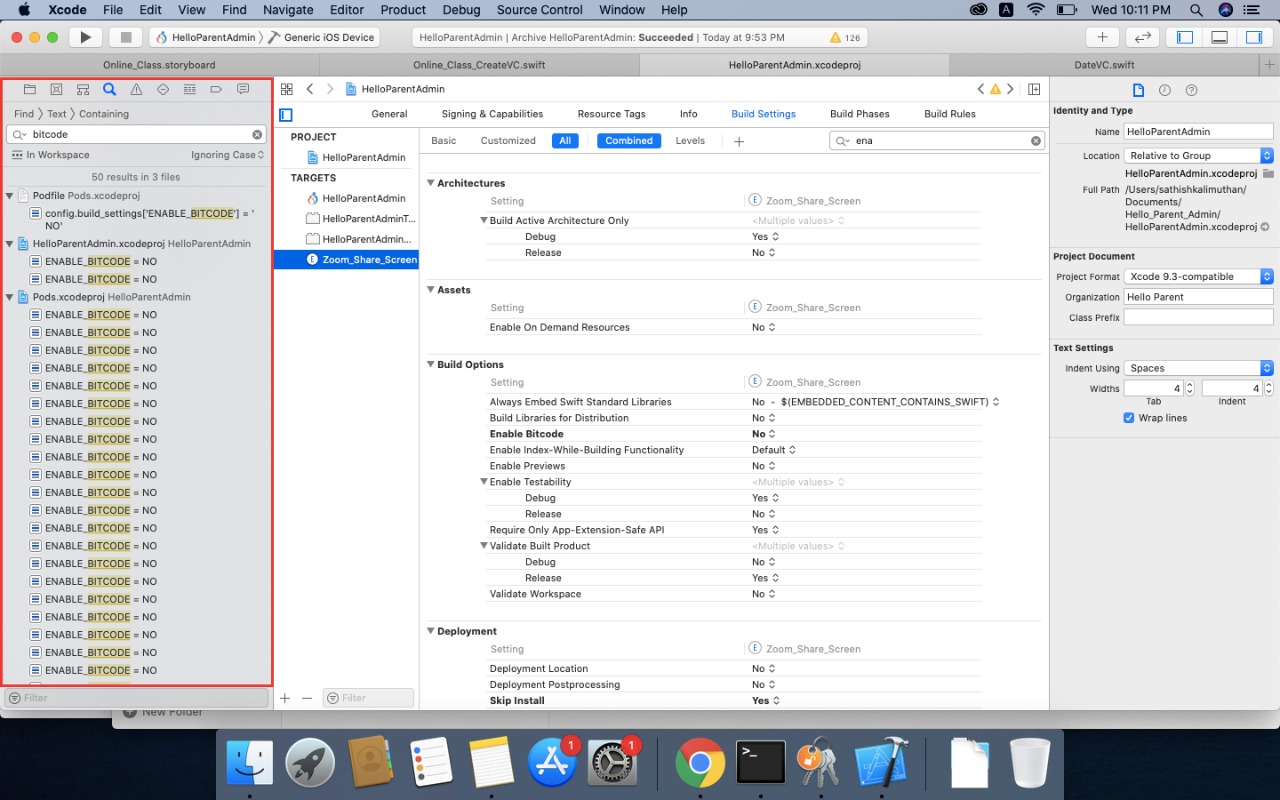The image size is (1280, 800).
Task: Toggle the debug area visibility
Action: point(1219,37)
